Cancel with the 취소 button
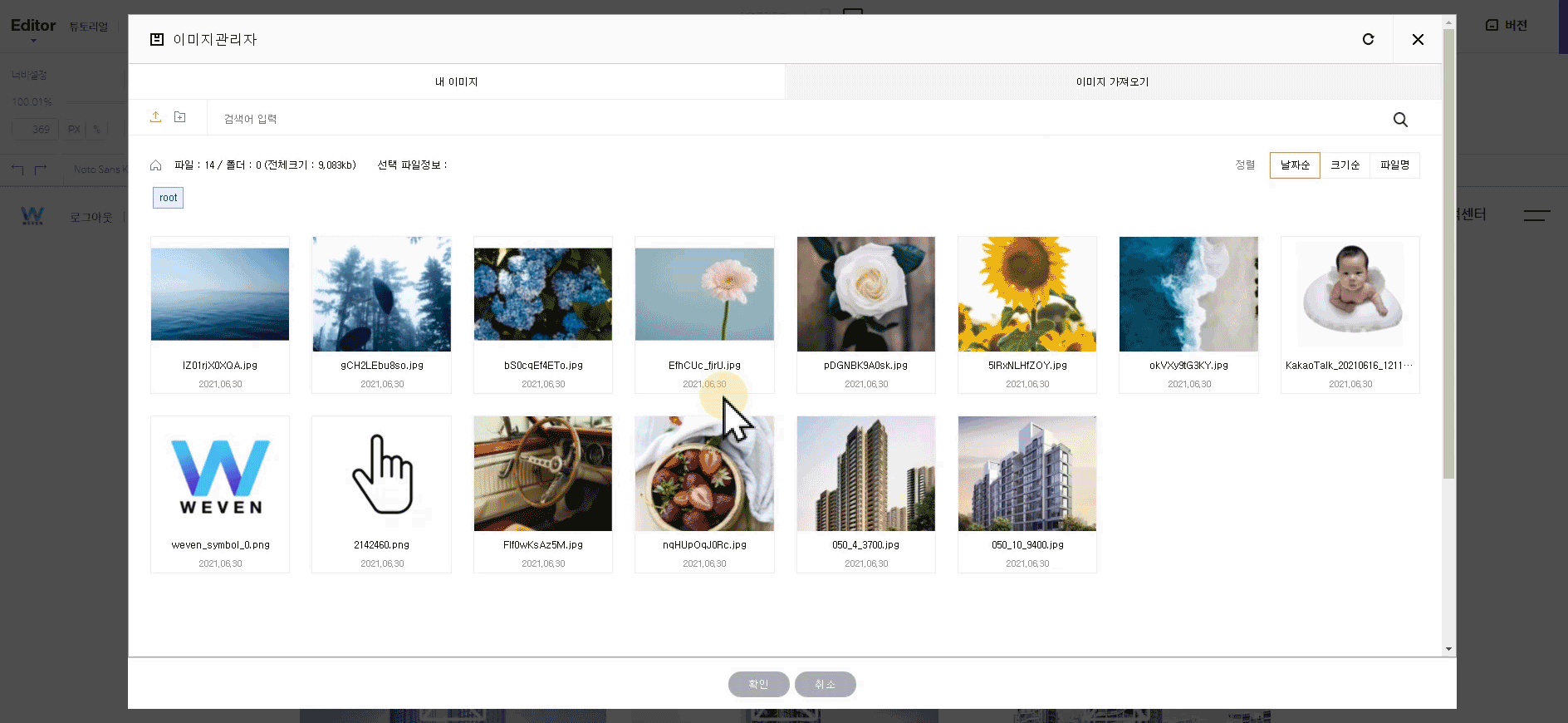Image resolution: width=1568 pixels, height=723 pixels. click(825, 684)
